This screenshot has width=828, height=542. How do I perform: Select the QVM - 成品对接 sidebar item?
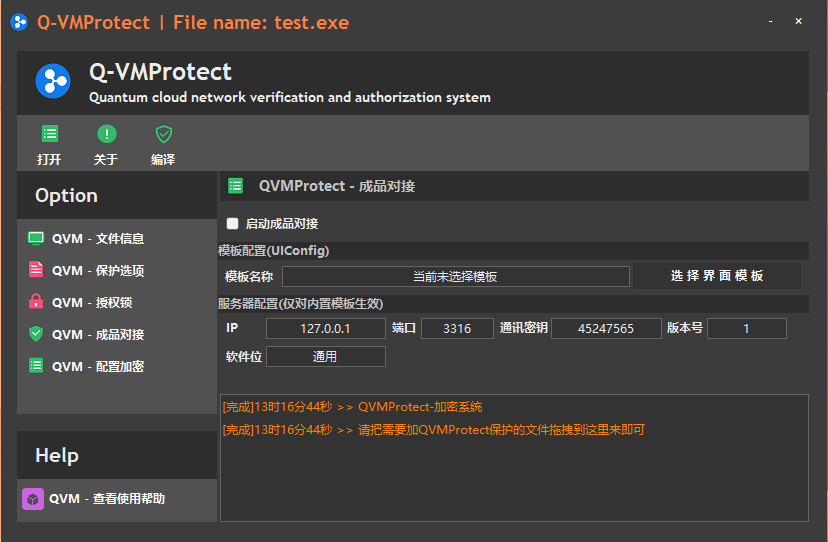coord(97,335)
